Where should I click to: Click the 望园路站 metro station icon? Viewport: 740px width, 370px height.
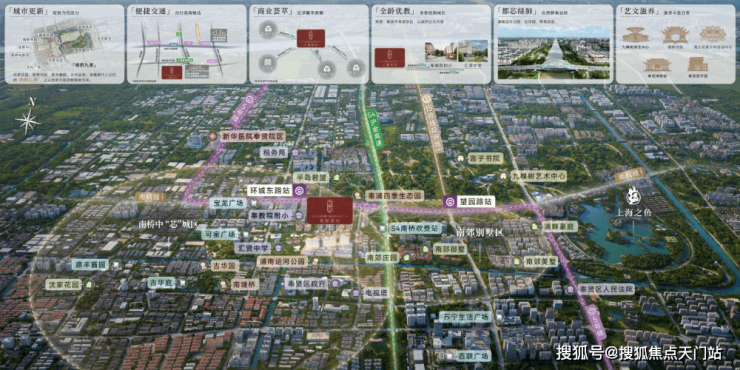click(x=450, y=202)
